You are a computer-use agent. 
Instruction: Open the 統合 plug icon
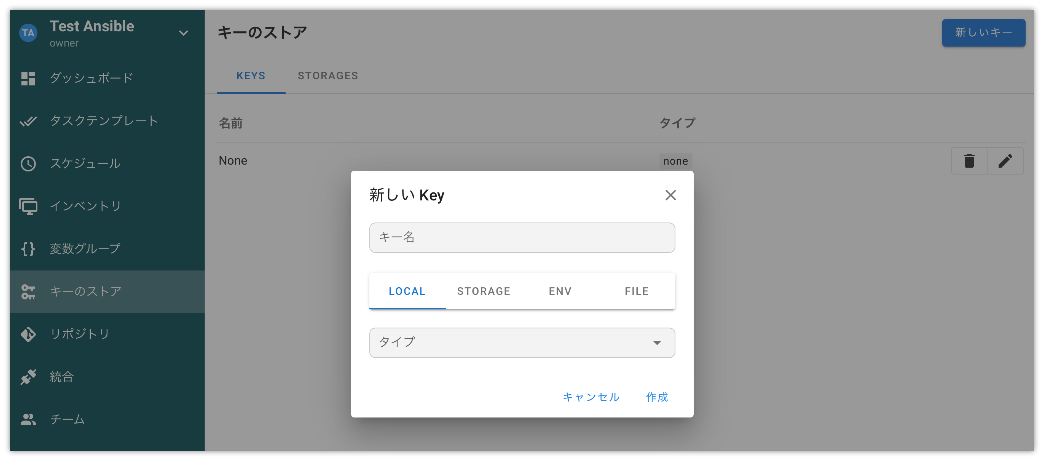click(x=28, y=377)
